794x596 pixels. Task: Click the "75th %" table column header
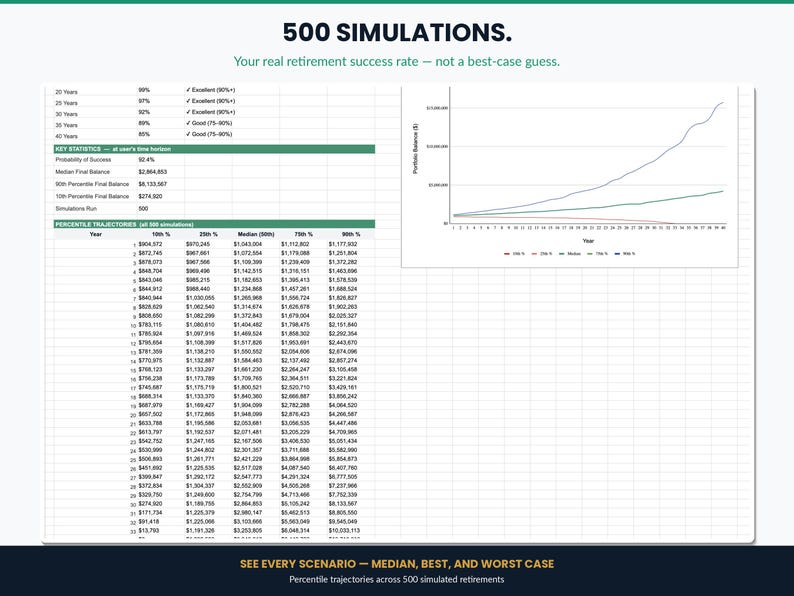click(x=303, y=234)
